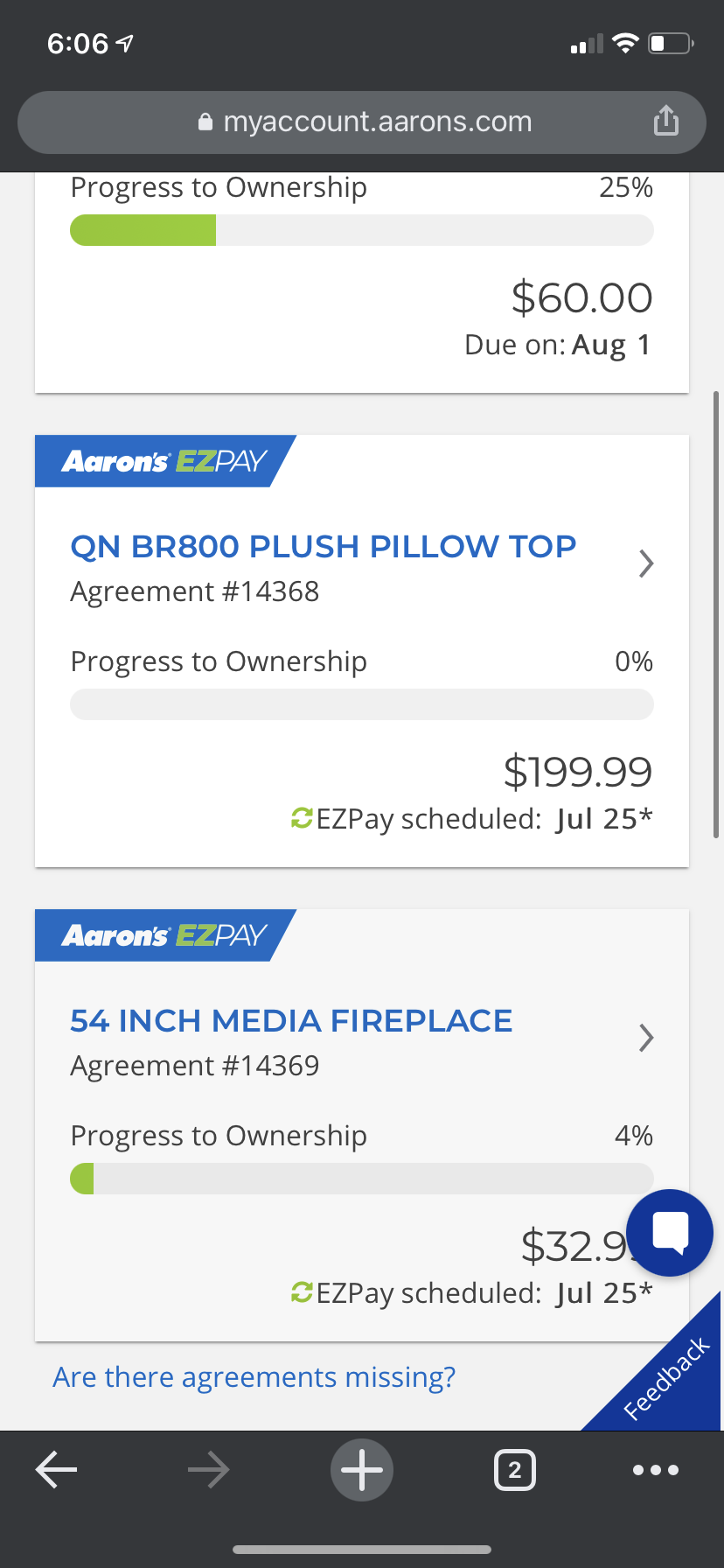Tap the EZPay refresh icon for the pillow top
Viewport: 724px width, 1568px height.
(x=302, y=818)
